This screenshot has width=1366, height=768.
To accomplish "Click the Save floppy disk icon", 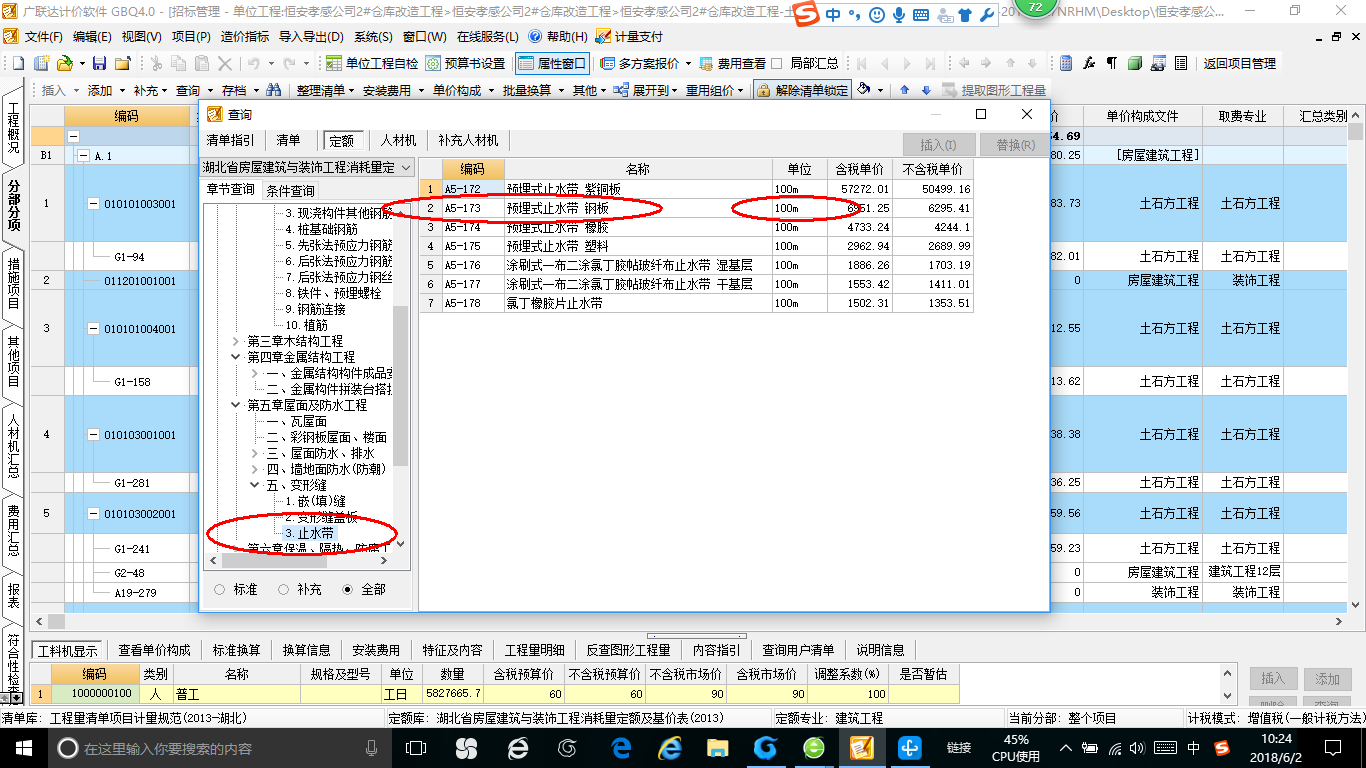I will click(99, 63).
